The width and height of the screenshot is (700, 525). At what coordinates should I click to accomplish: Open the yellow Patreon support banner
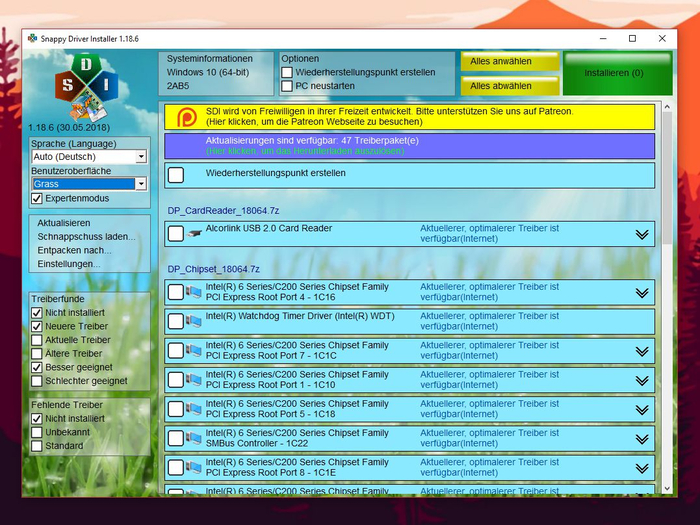(409, 117)
